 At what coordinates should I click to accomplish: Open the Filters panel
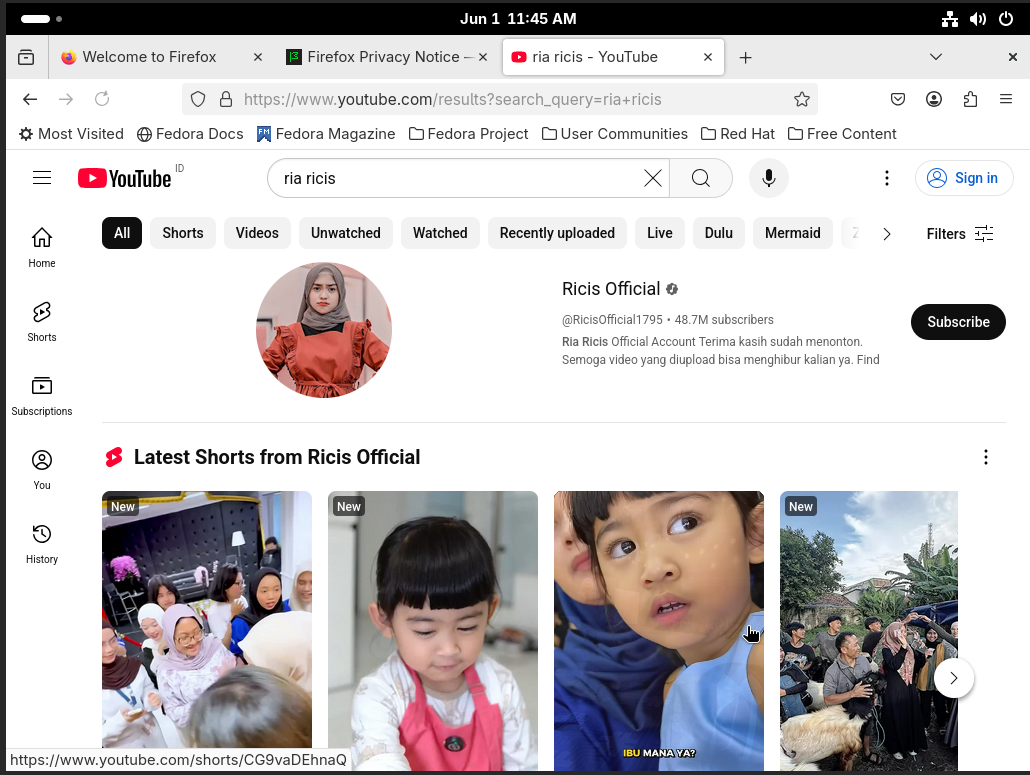[960, 234]
